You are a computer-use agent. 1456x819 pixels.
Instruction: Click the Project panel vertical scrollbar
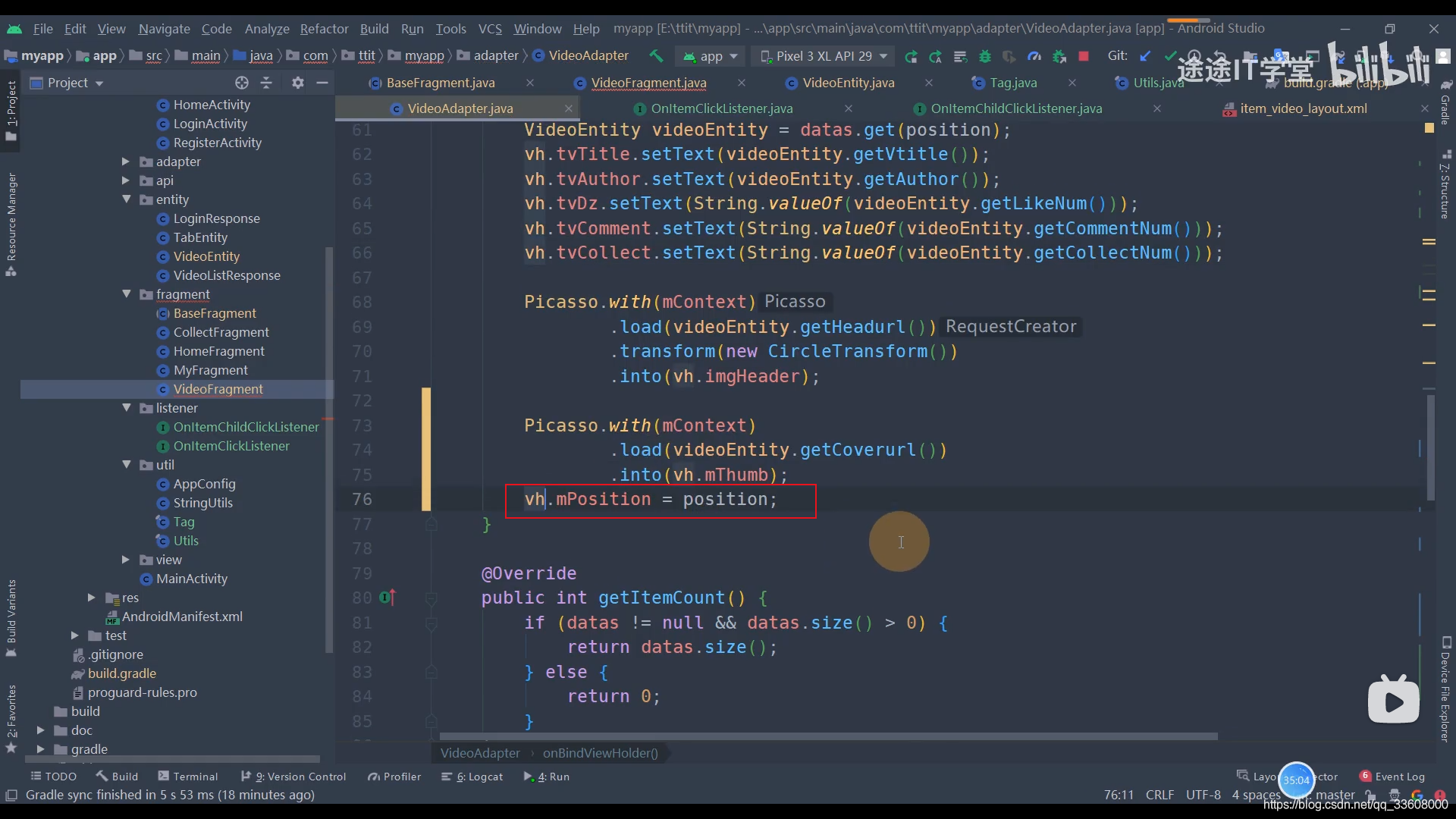tap(329, 450)
